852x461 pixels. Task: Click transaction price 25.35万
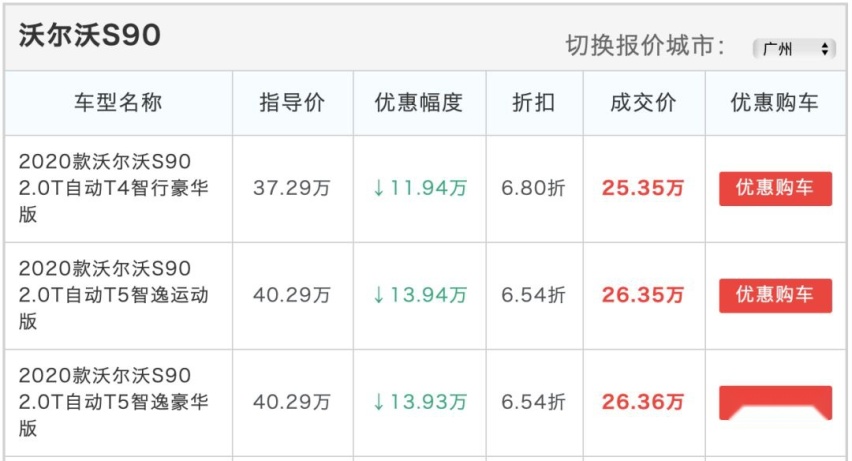coord(643,188)
